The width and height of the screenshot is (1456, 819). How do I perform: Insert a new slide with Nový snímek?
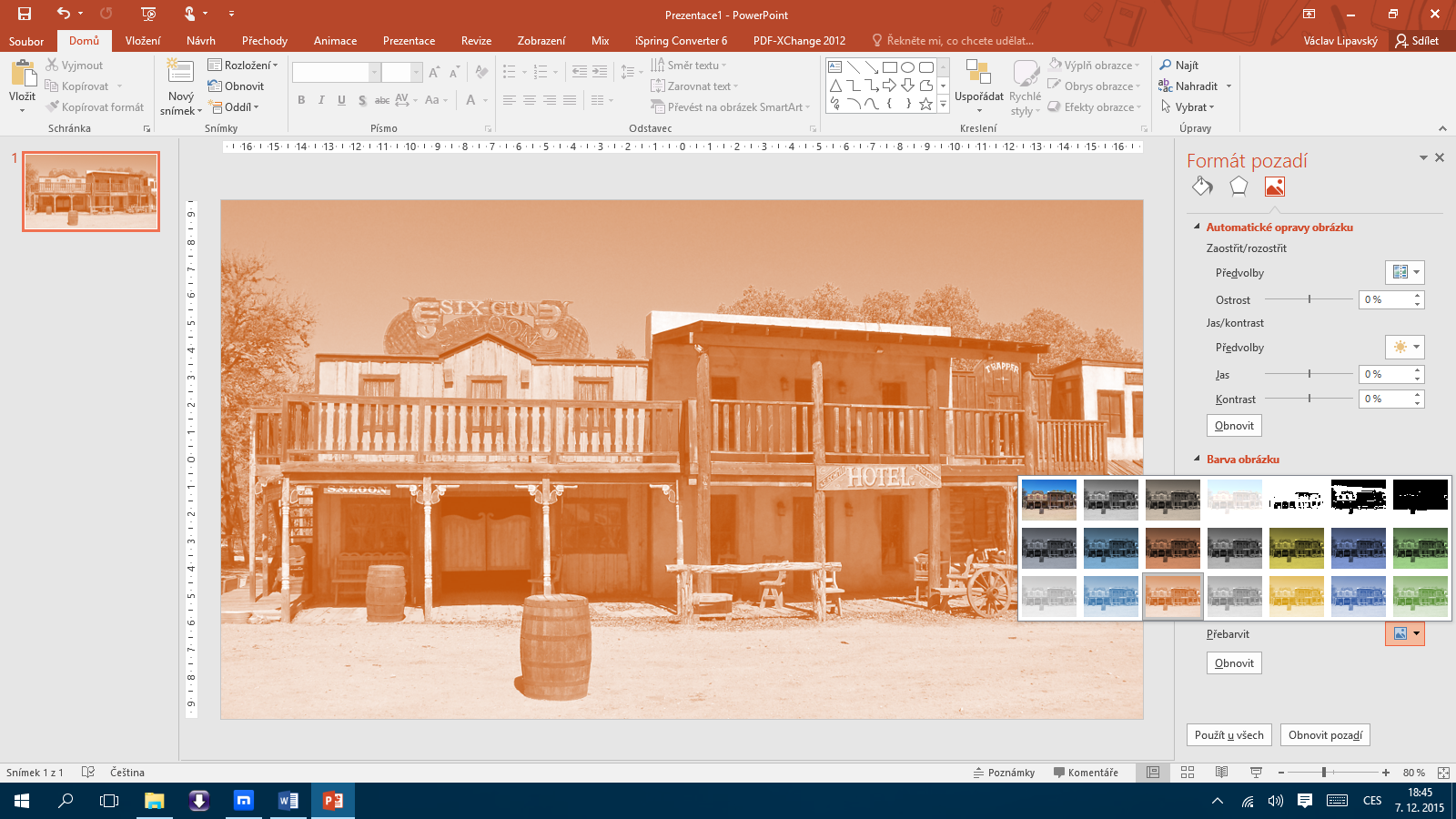click(181, 88)
